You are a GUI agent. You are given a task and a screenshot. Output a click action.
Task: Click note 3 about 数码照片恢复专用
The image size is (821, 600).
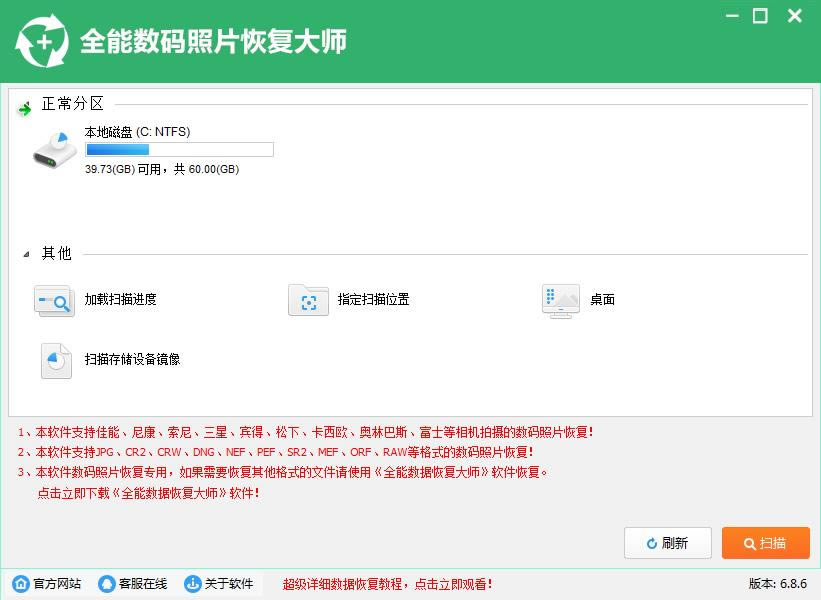(283, 472)
